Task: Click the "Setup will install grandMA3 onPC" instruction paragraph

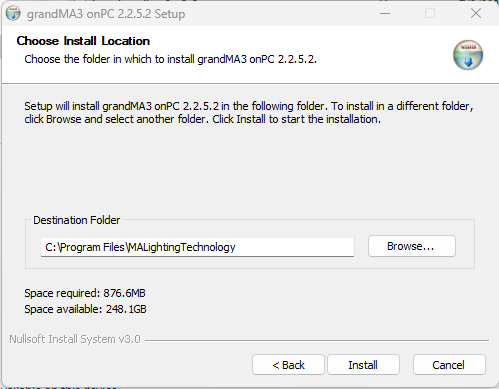Action: pos(249,112)
